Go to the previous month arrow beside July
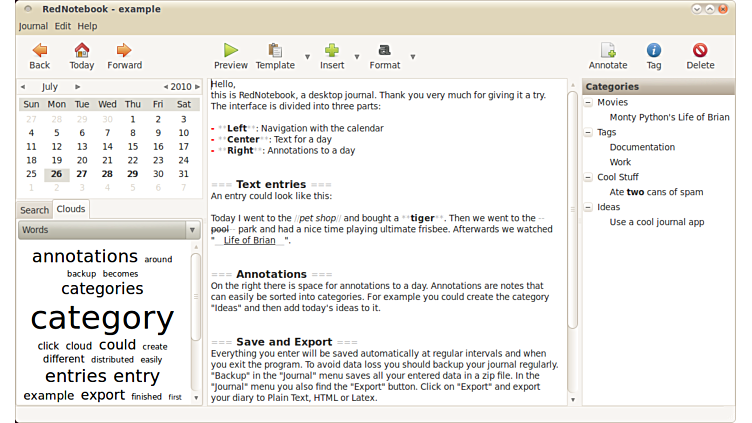Screen dimensions: 752x423 pos(23,87)
